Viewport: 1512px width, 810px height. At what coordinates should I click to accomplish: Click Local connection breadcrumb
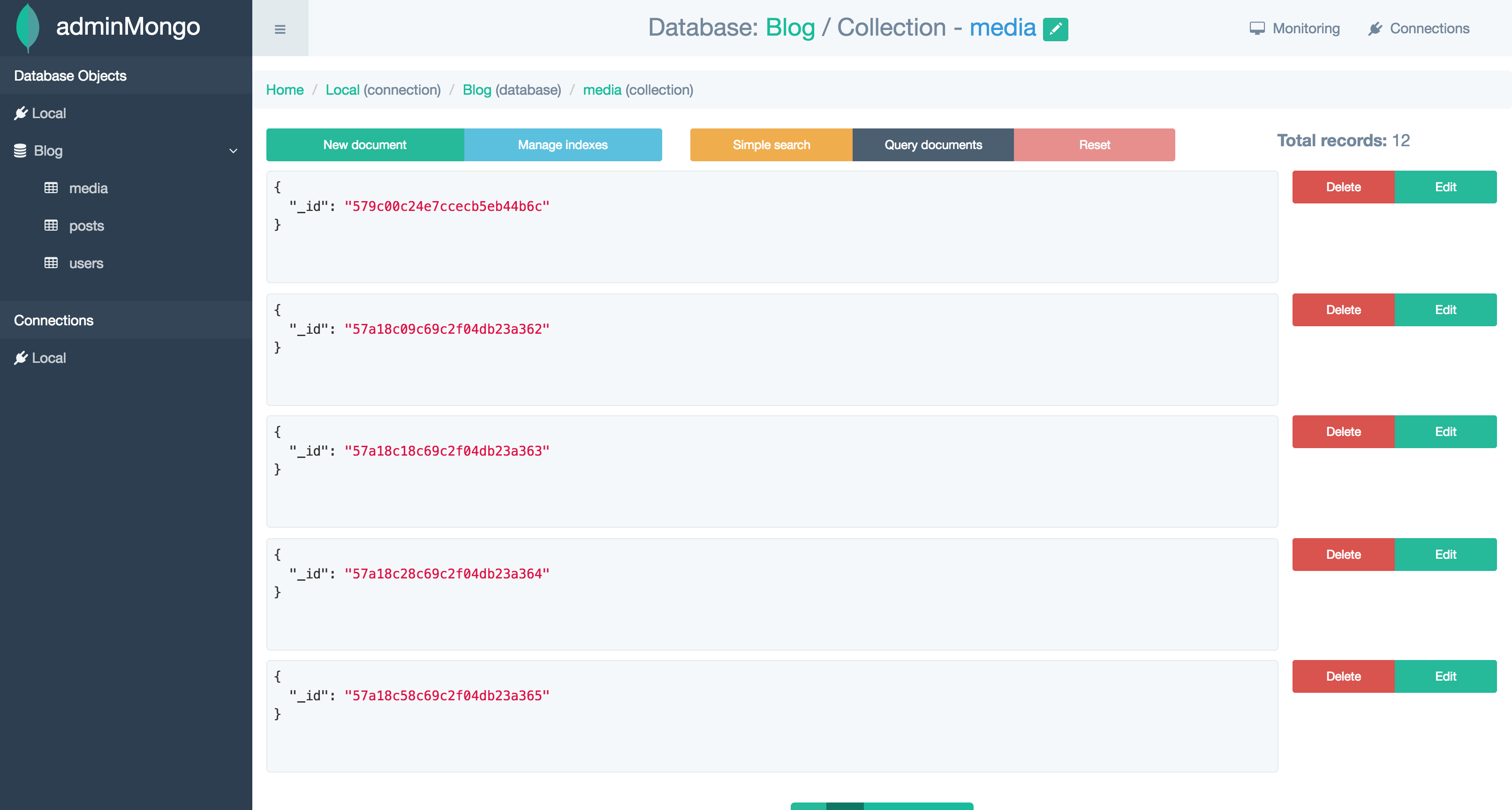[x=343, y=90]
